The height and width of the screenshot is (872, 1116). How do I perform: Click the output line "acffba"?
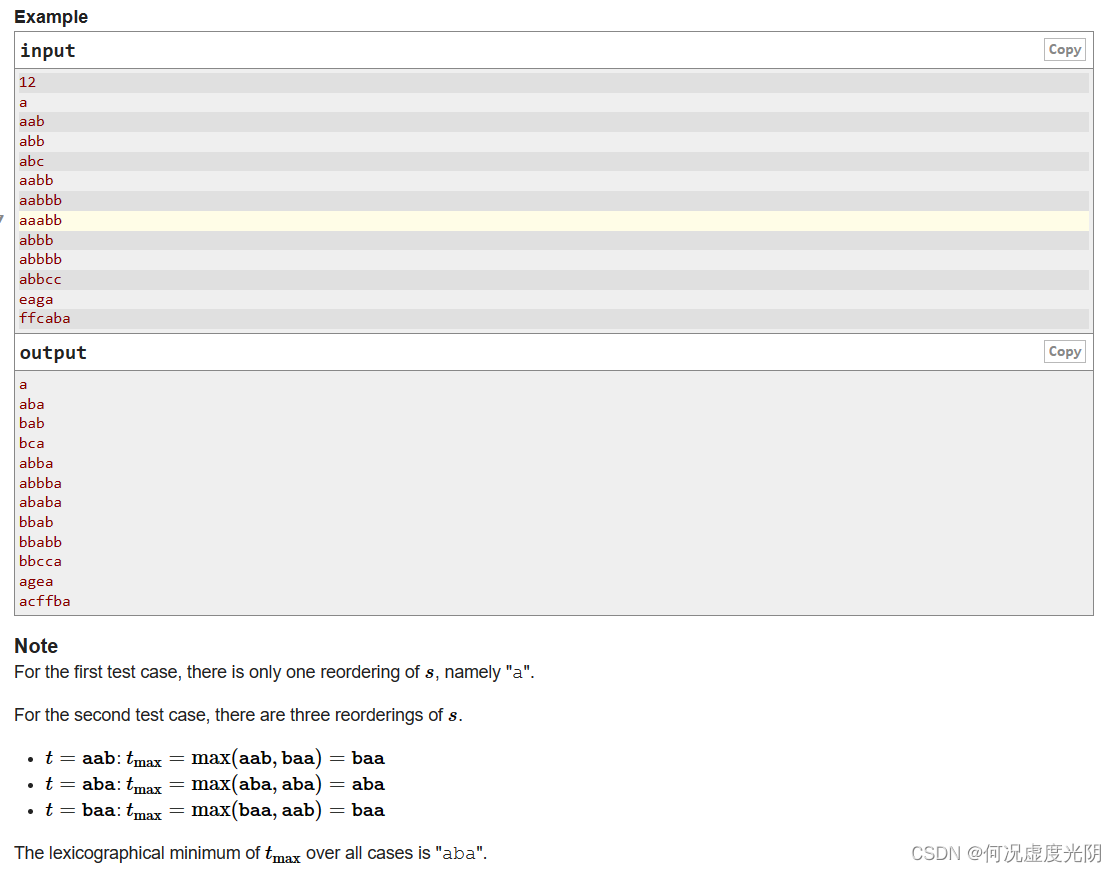tap(45, 601)
